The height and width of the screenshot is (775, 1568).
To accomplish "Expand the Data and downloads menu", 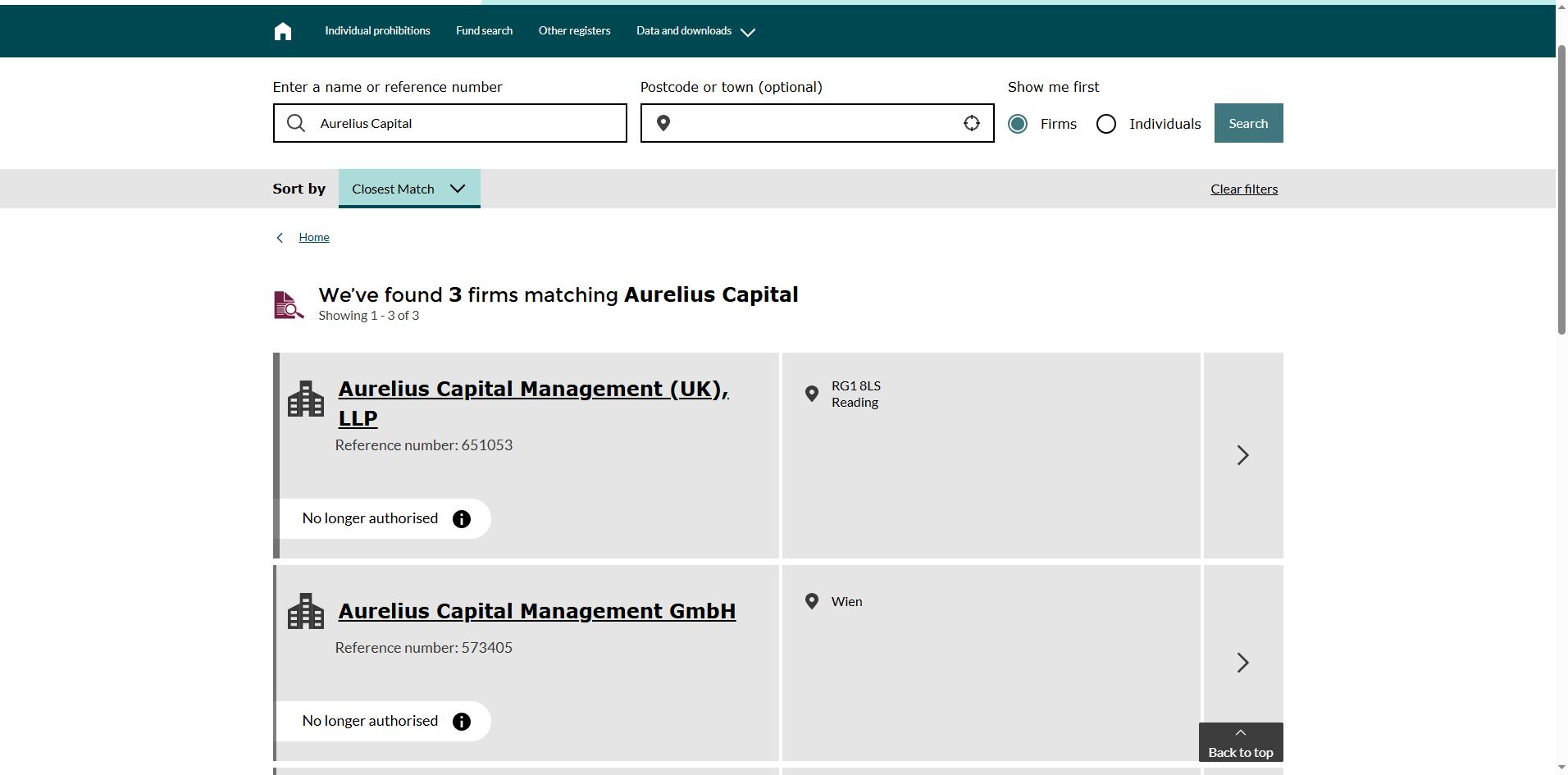I will (x=695, y=31).
